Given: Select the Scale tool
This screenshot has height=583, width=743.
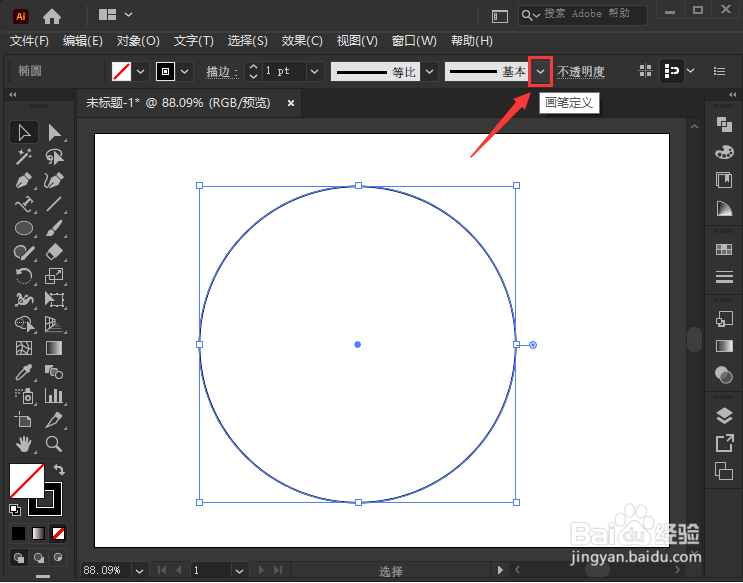Looking at the screenshot, I should pyautogui.click(x=54, y=276).
